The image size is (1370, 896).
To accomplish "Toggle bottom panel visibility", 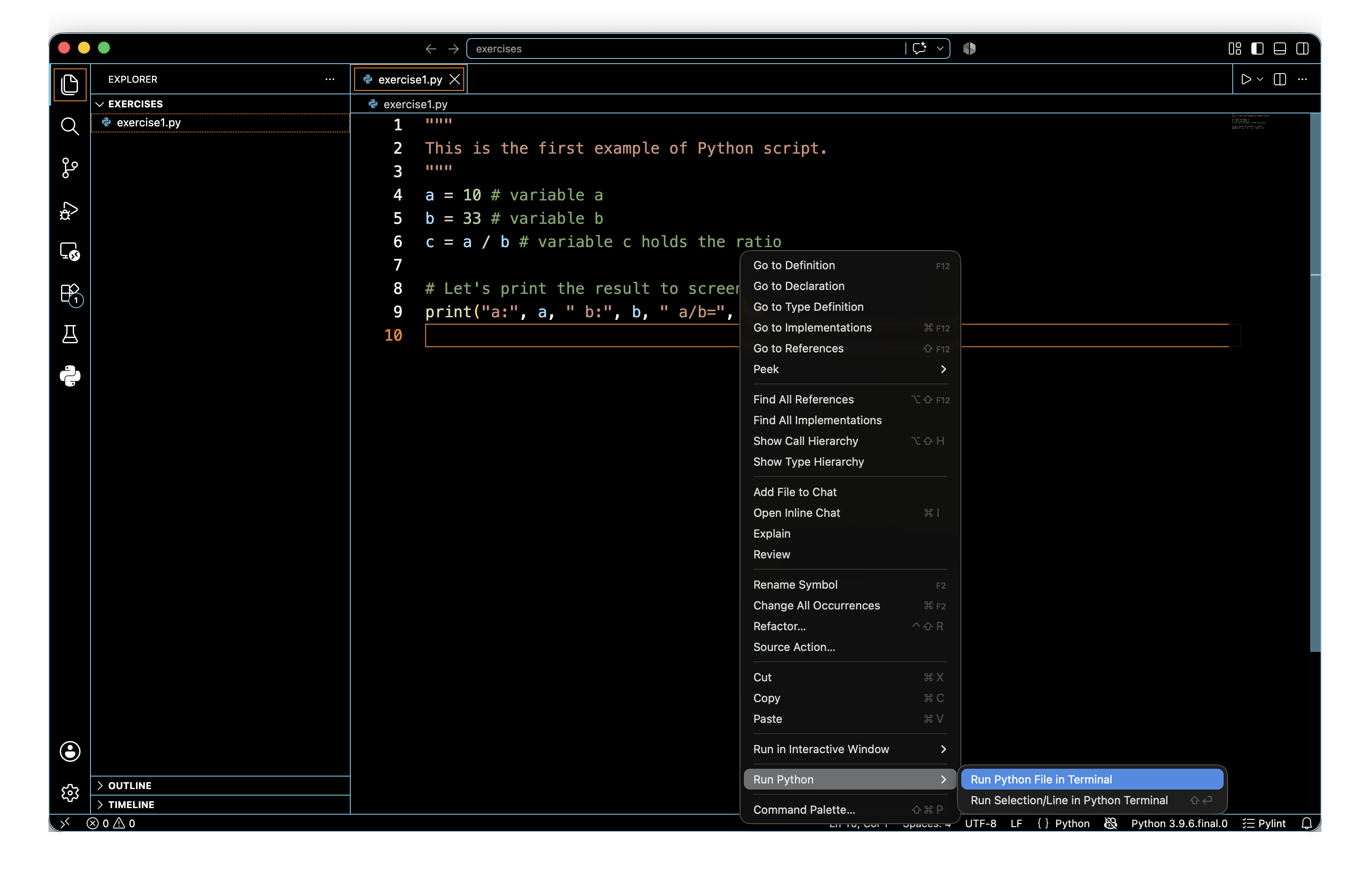I will click(1280, 49).
